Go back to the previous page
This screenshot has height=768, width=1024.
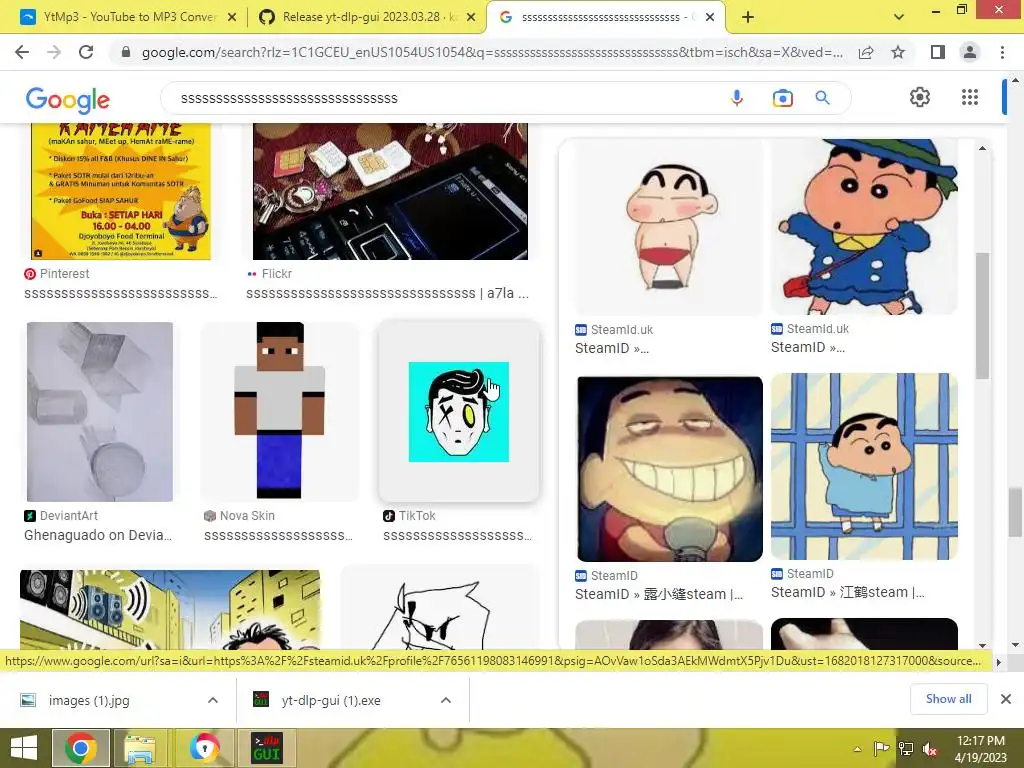coord(22,52)
